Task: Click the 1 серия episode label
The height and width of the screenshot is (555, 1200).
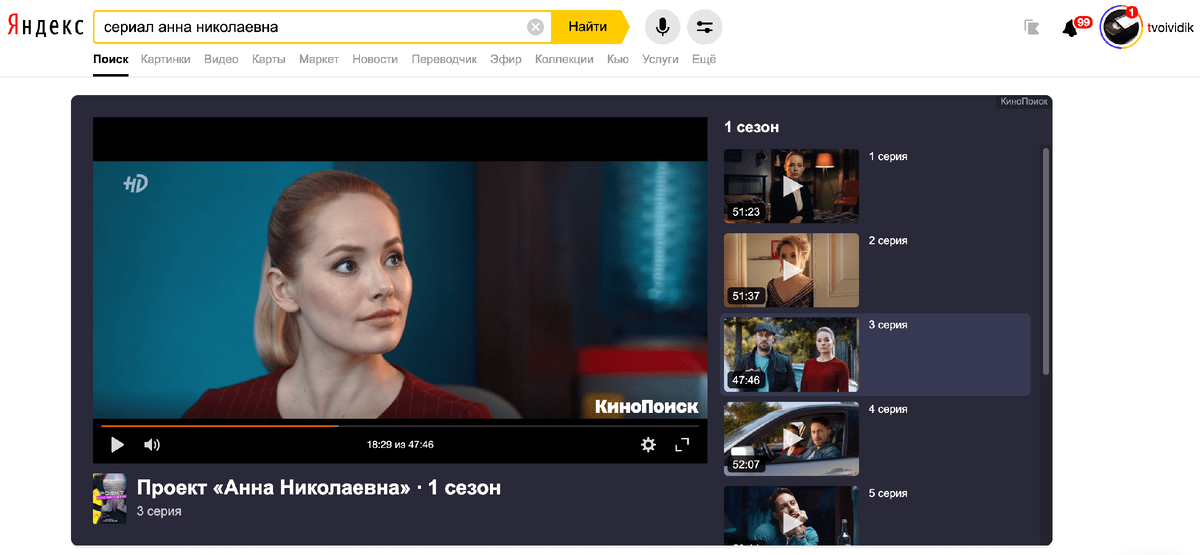Action: coord(888,157)
